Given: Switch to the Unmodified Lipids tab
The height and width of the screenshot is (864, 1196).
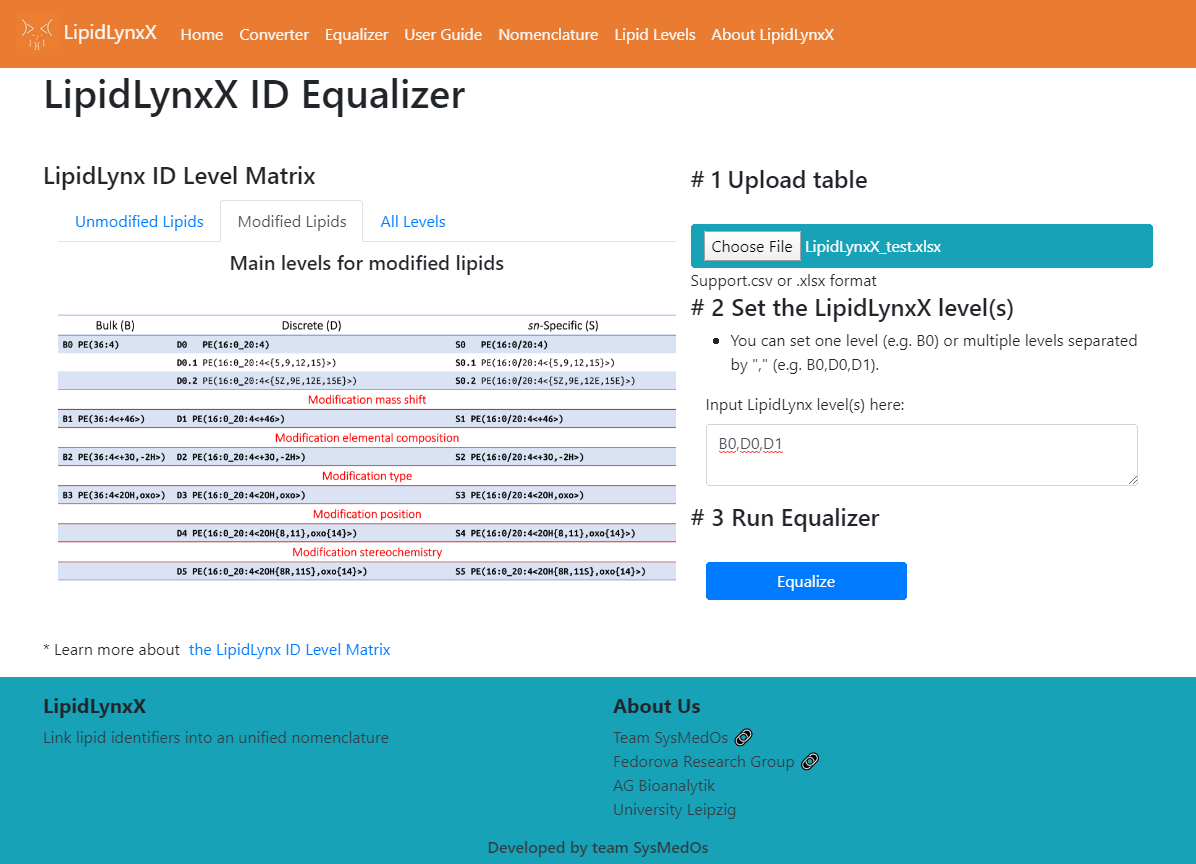Looking at the screenshot, I should tap(139, 221).
